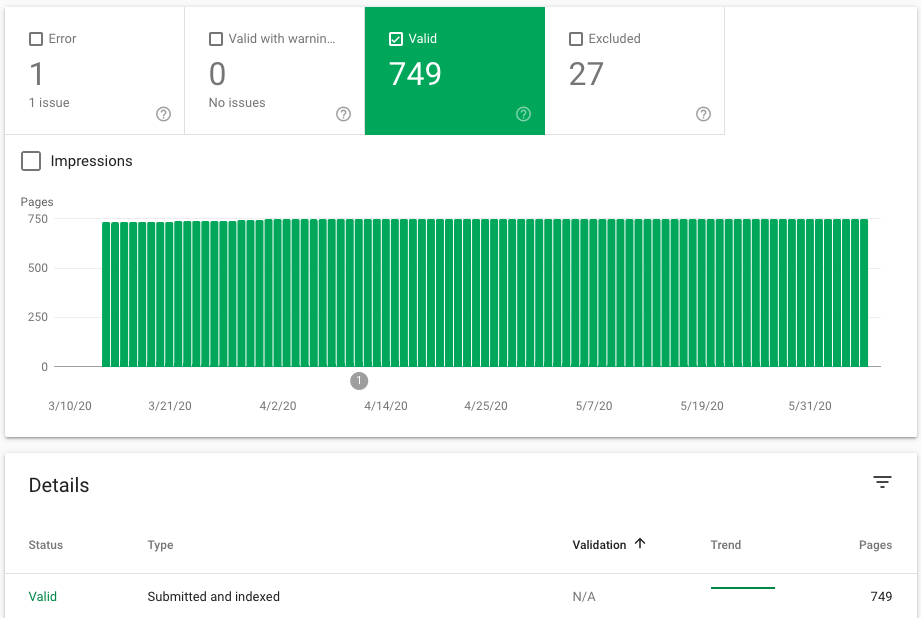Image resolution: width=921 pixels, height=618 pixels.
Task: Open the filter icon in the Details panel
Action: (x=882, y=482)
